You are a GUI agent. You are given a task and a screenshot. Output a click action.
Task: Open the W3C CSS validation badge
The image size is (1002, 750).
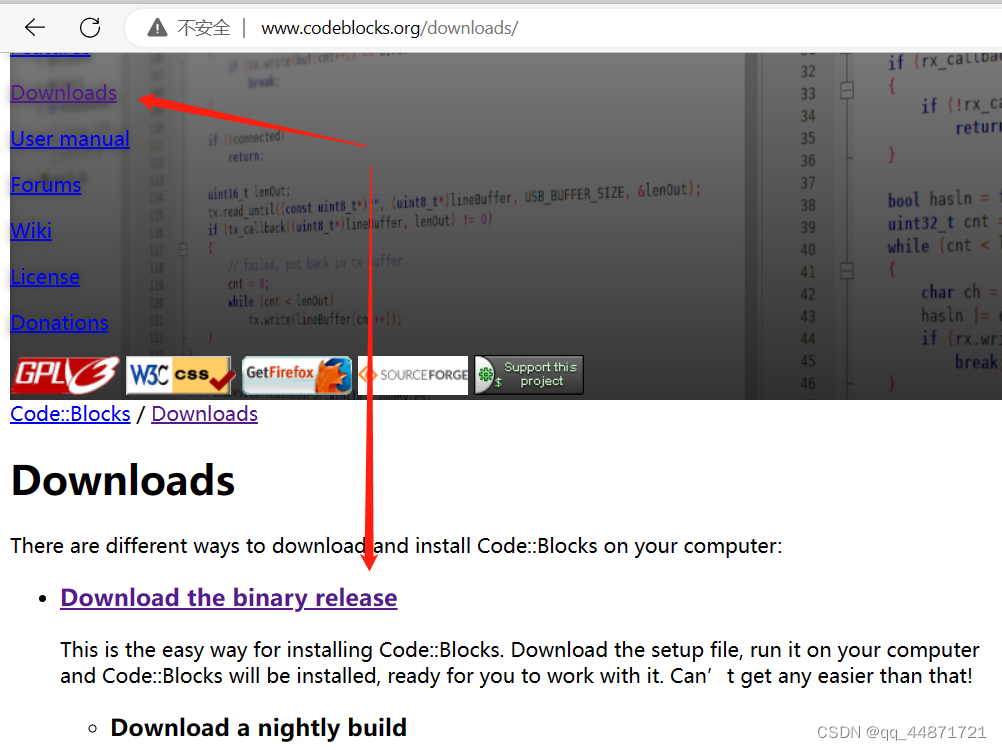pyautogui.click(x=178, y=375)
